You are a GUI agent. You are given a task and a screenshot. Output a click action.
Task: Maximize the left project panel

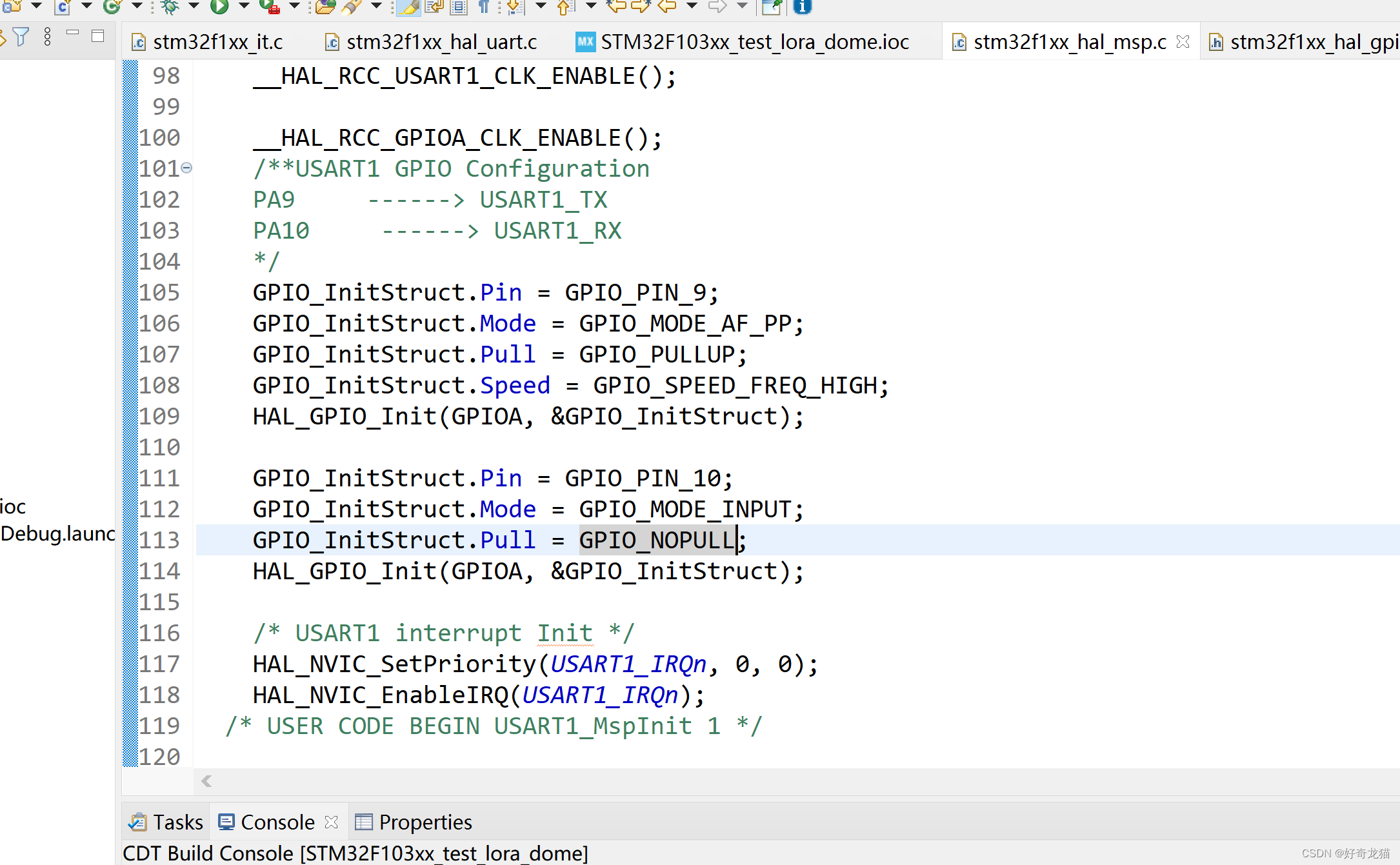tap(98, 36)
